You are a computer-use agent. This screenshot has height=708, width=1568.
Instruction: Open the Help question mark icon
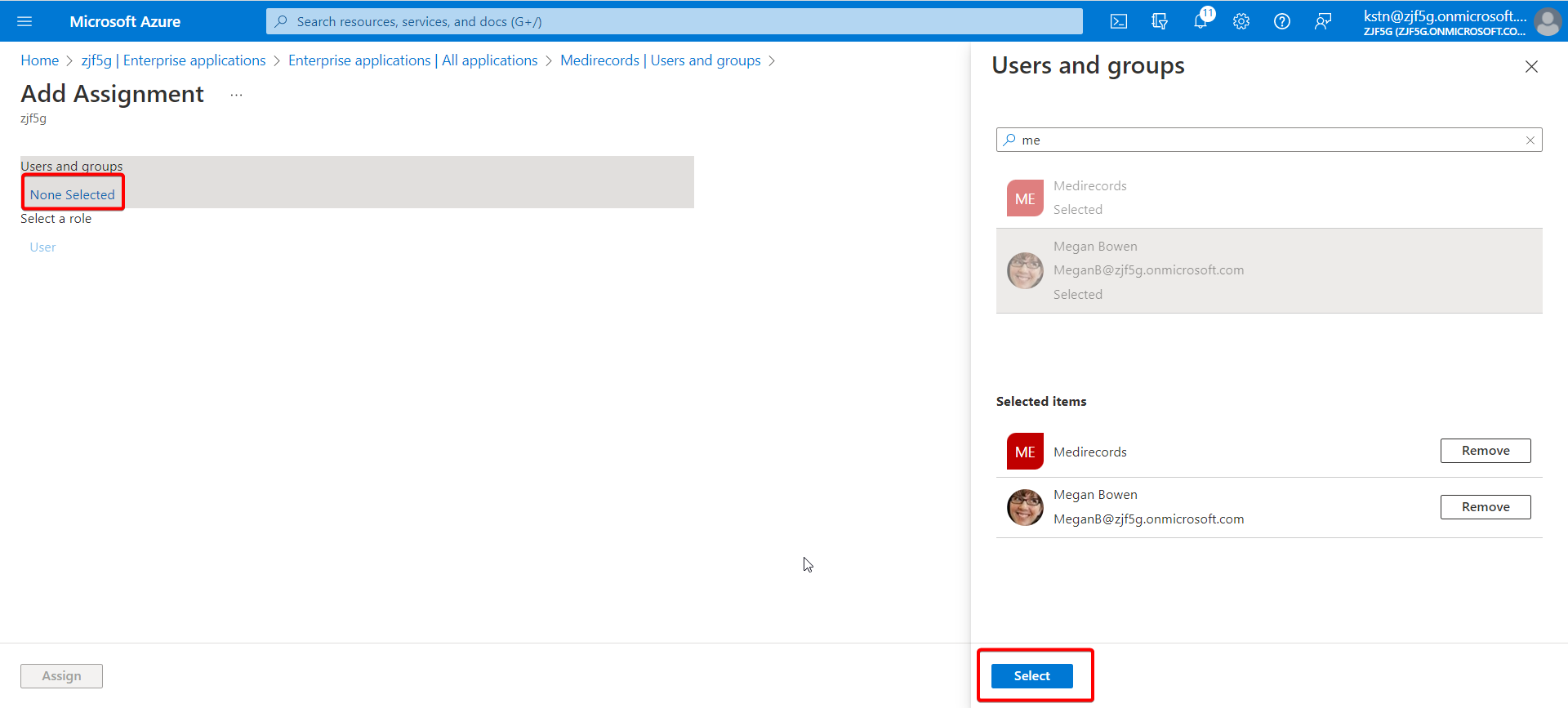click(x=1282, y=21)
